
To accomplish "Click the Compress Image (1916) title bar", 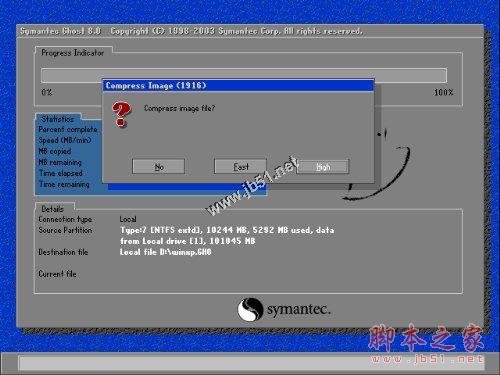I will pos(238,86).
